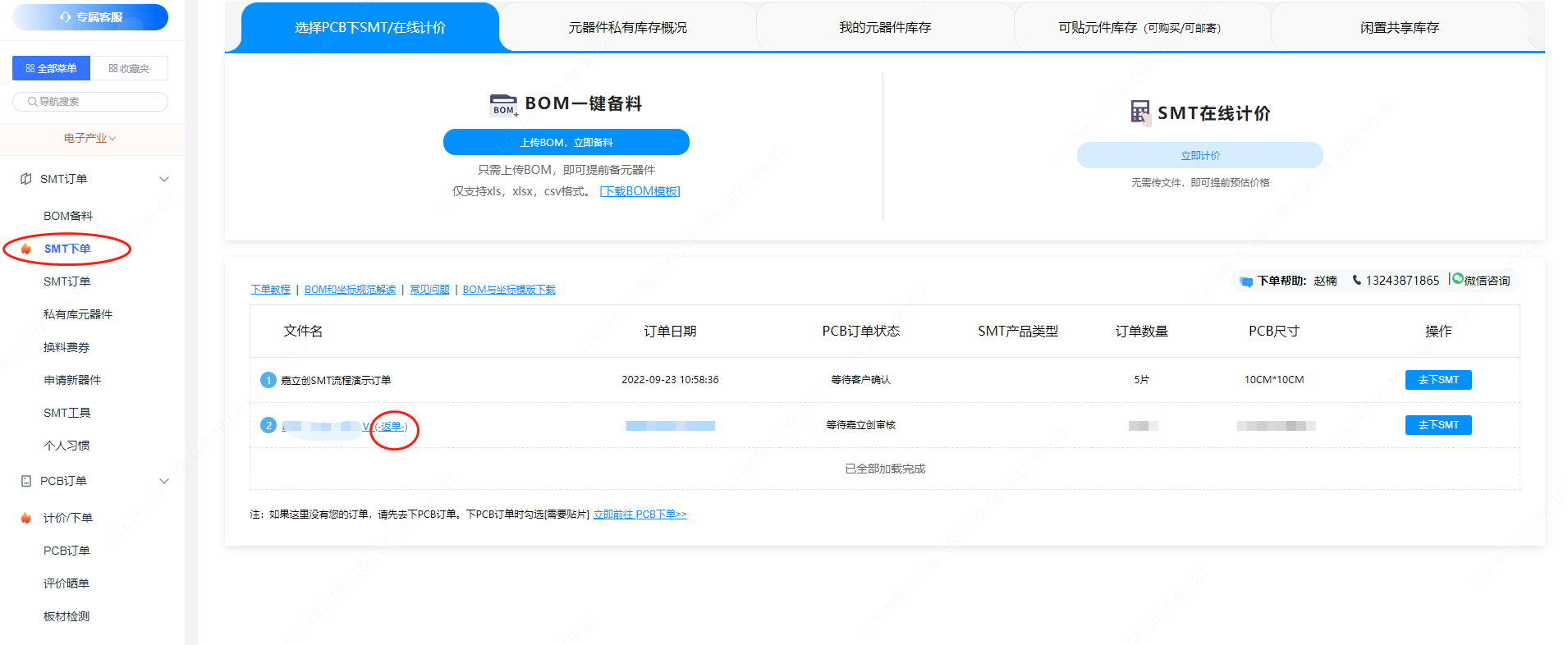Click the WeChat icon next to 微信咨询
1568x645 pixels.
click(x=1458, y=279)
